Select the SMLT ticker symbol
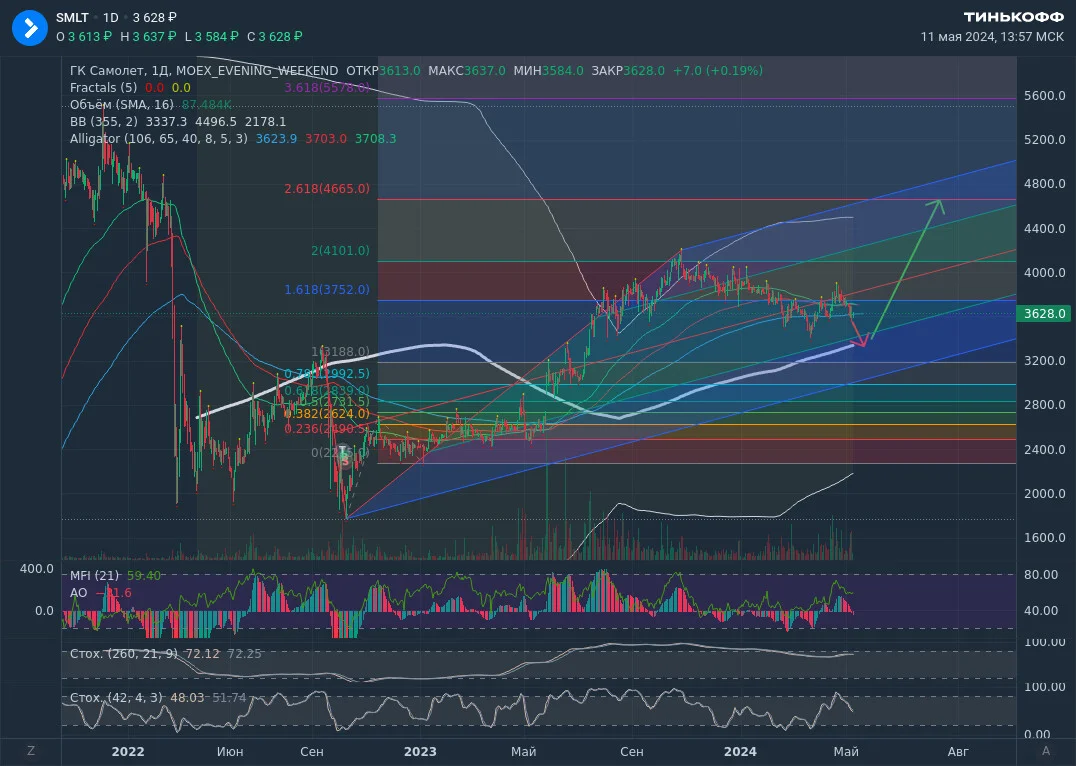The width and height of the screenshot is (1076, 766). click(72, 18)
